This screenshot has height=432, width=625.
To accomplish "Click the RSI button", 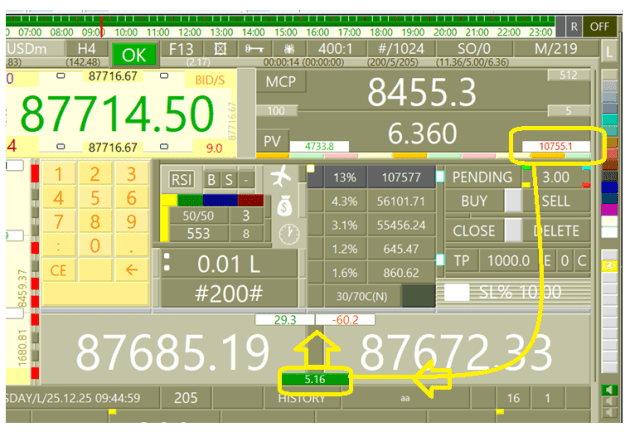I will (x=182, y=180).
